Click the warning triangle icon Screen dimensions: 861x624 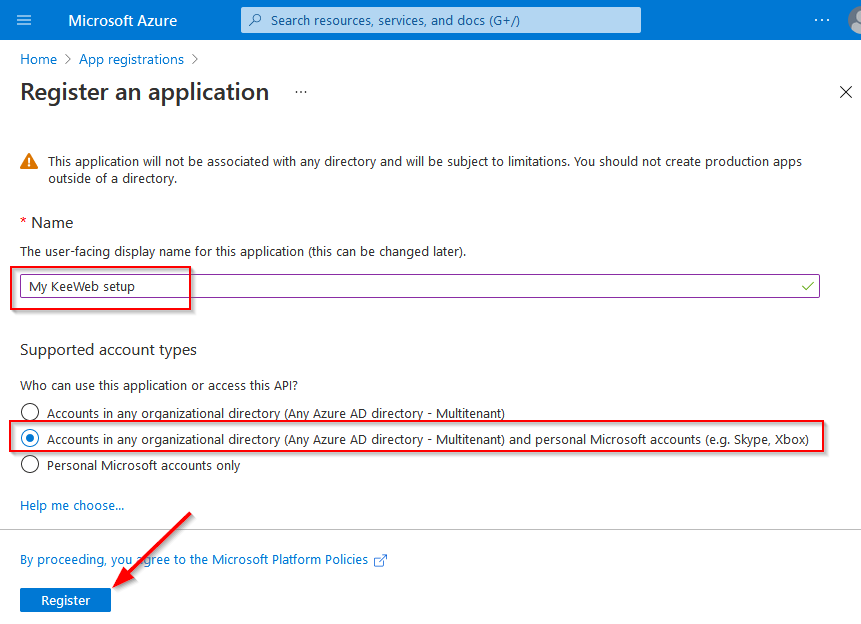27,161
